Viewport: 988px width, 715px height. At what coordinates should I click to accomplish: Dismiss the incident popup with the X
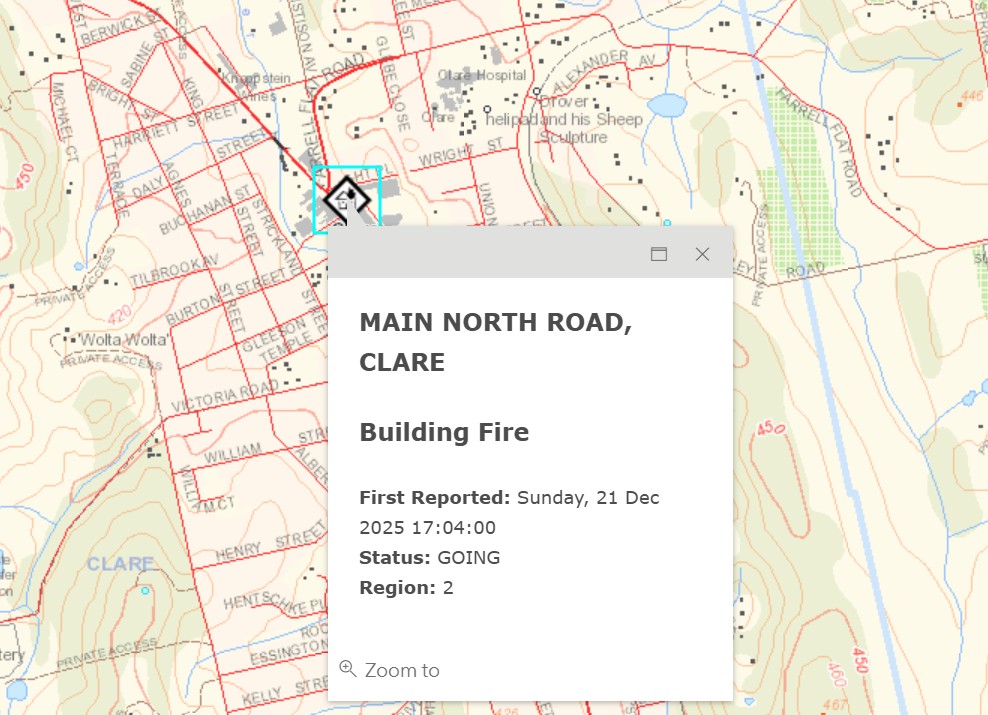click(x=702, y=254)
